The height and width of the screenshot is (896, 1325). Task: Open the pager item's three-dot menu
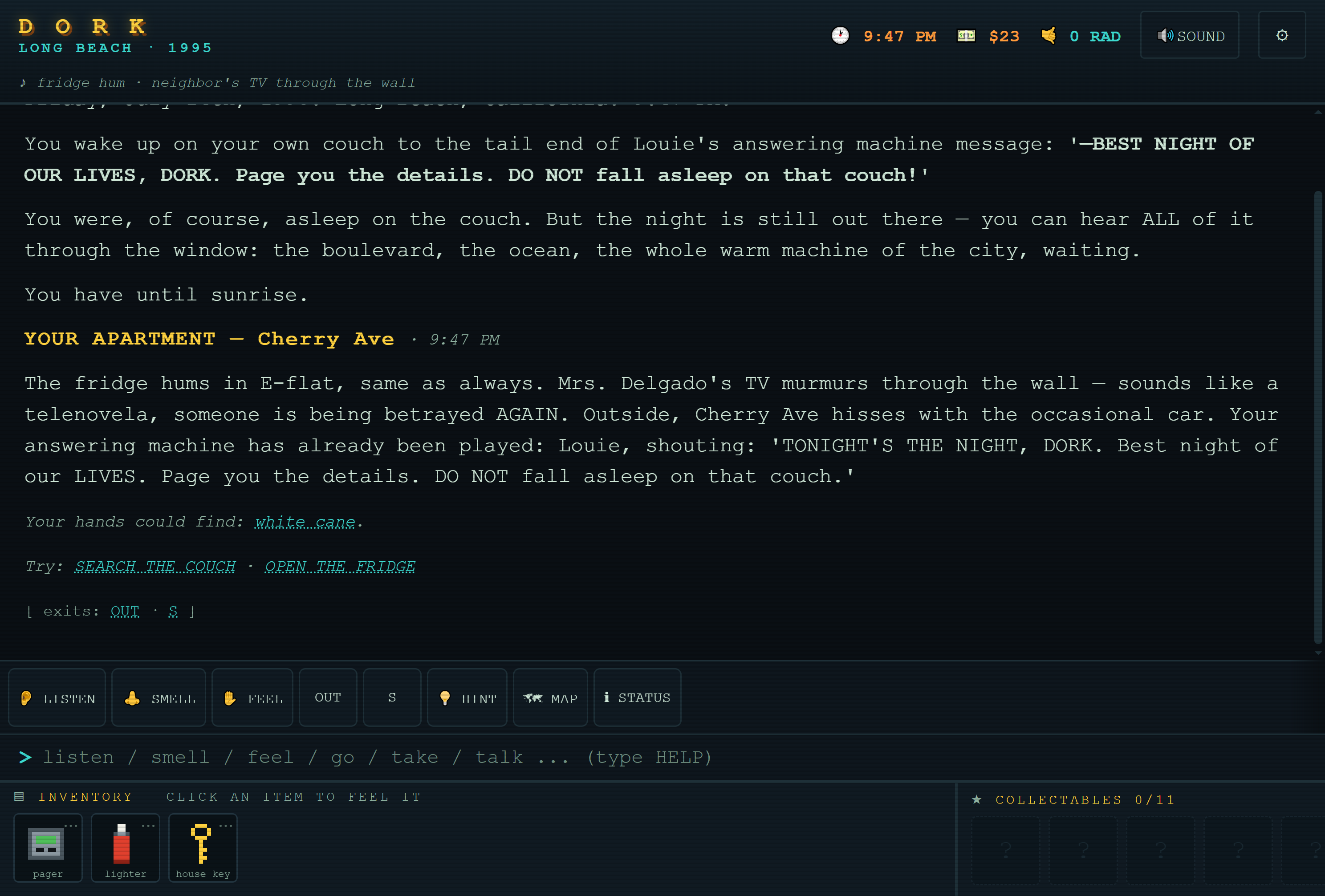click(x=71, y=825)
